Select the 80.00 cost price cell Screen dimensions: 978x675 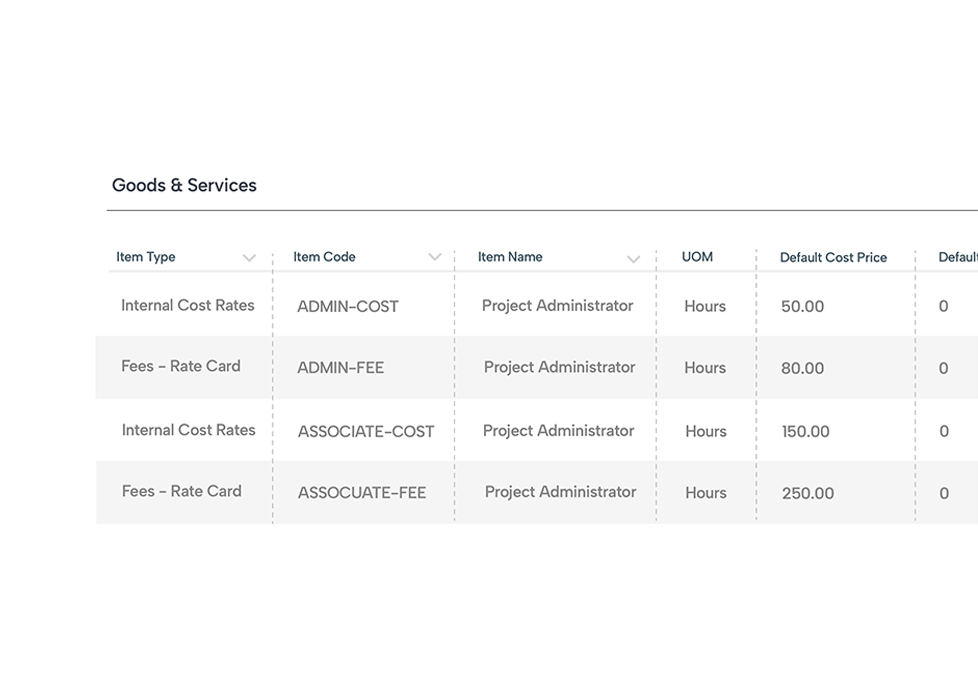[802, 369]
